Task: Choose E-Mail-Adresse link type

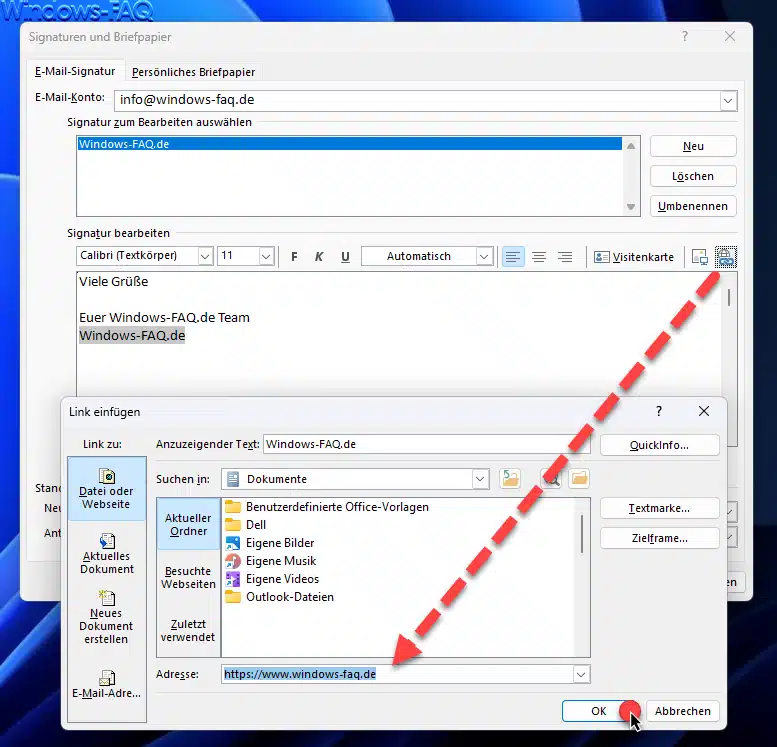Action: tap(107, 684)
